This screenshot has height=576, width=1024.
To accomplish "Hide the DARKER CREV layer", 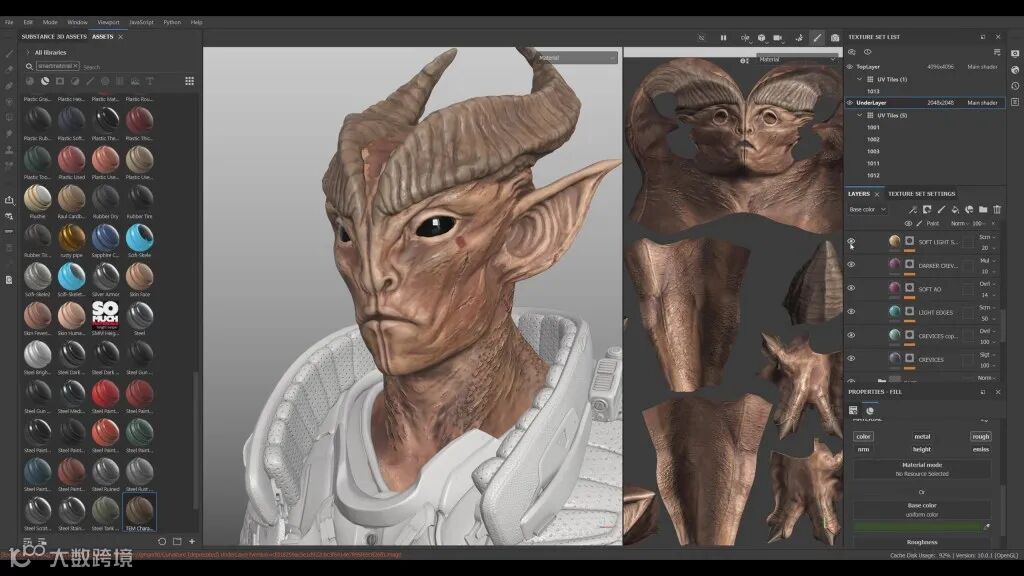I will point(851,264).
